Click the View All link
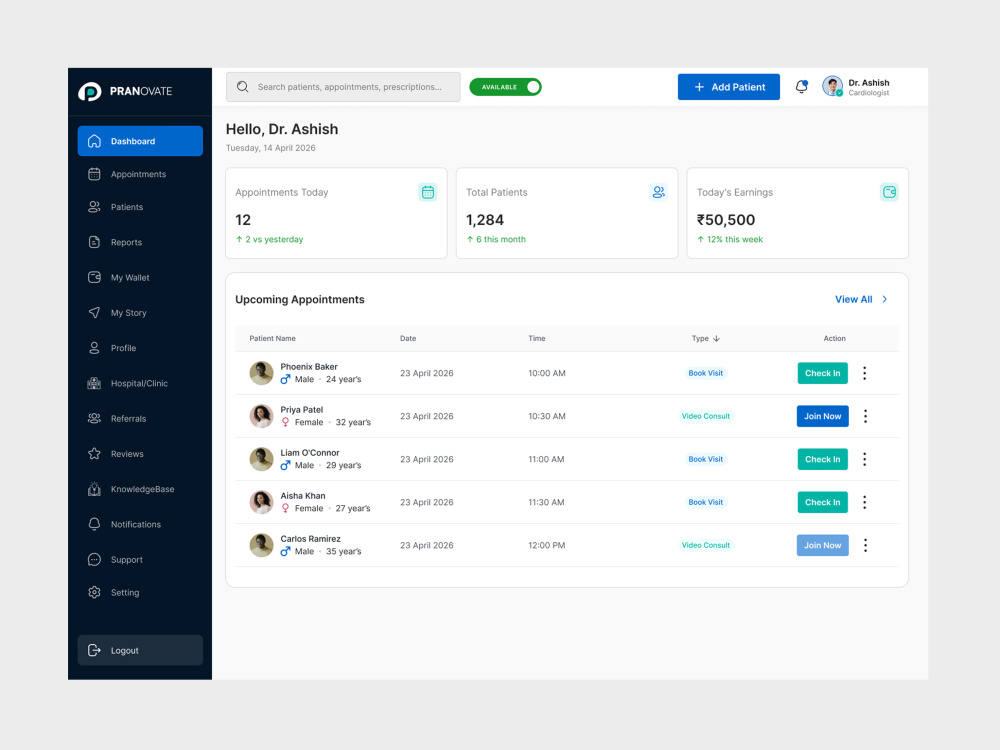This screenshot has height=750, width=1000. coord(854,299)
